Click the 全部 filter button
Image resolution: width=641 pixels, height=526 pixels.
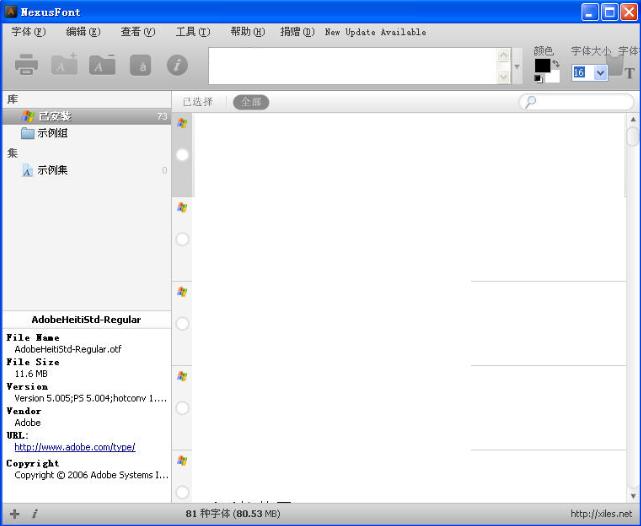251,102
